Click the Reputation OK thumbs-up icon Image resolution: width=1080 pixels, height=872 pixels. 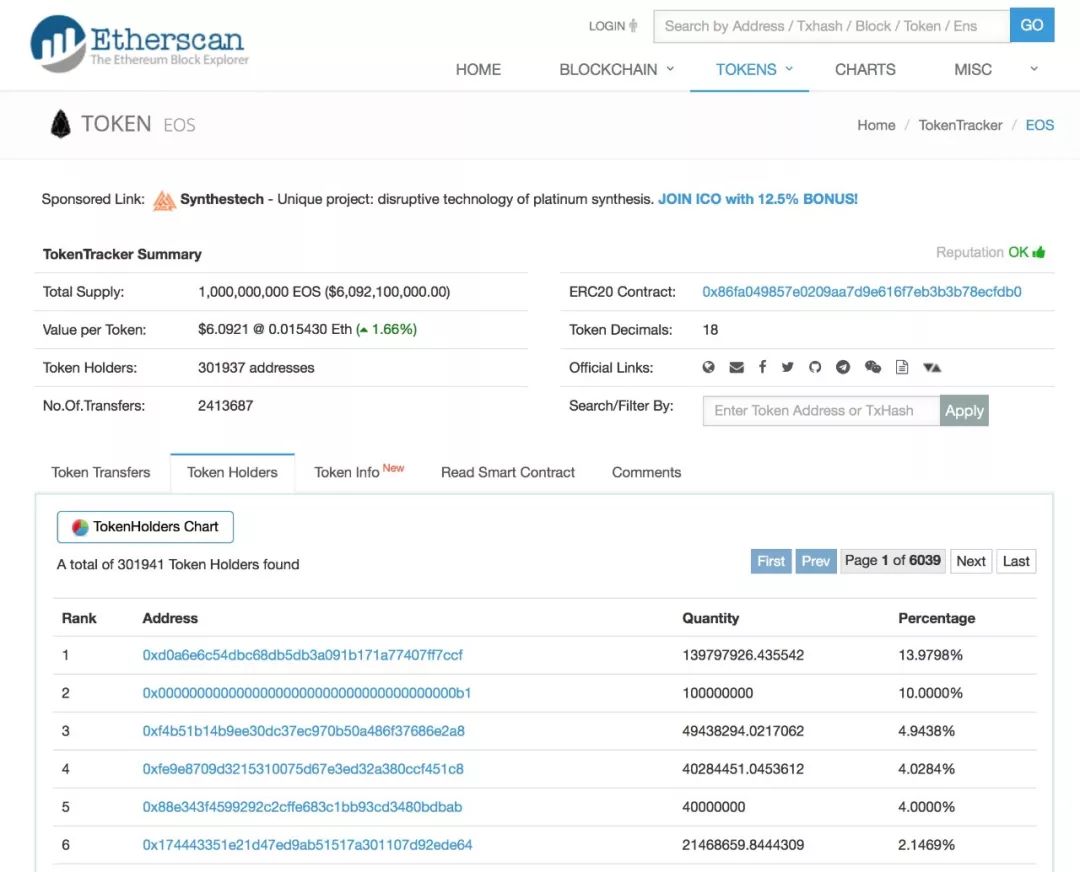coord(1039,252)
